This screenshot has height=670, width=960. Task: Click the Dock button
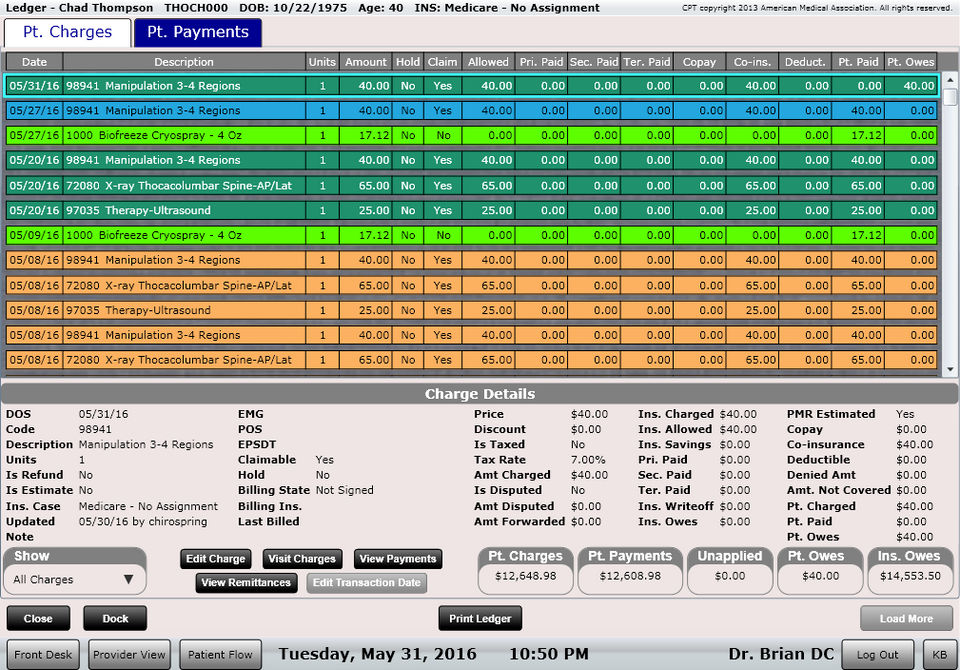[x=115, y=619]
